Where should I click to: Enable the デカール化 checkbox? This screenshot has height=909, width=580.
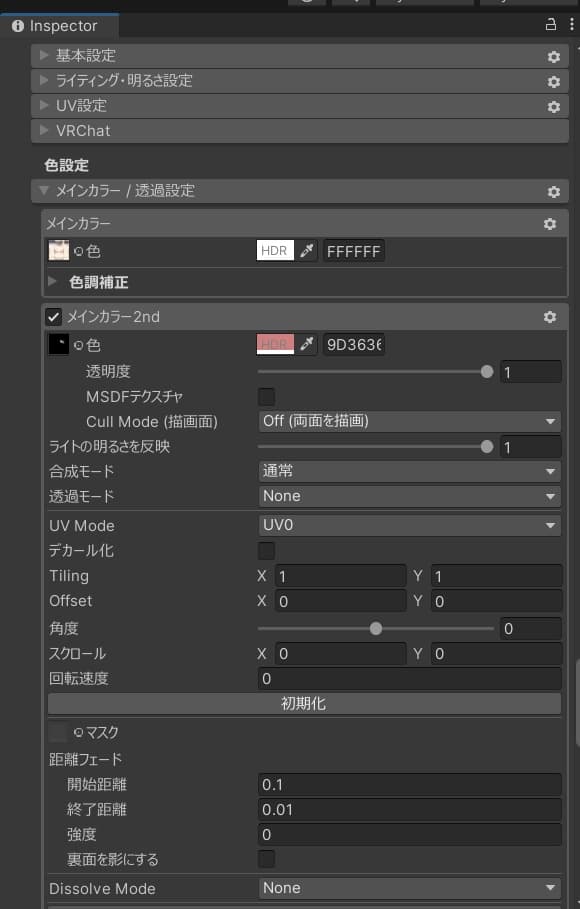tap(266, 551)
